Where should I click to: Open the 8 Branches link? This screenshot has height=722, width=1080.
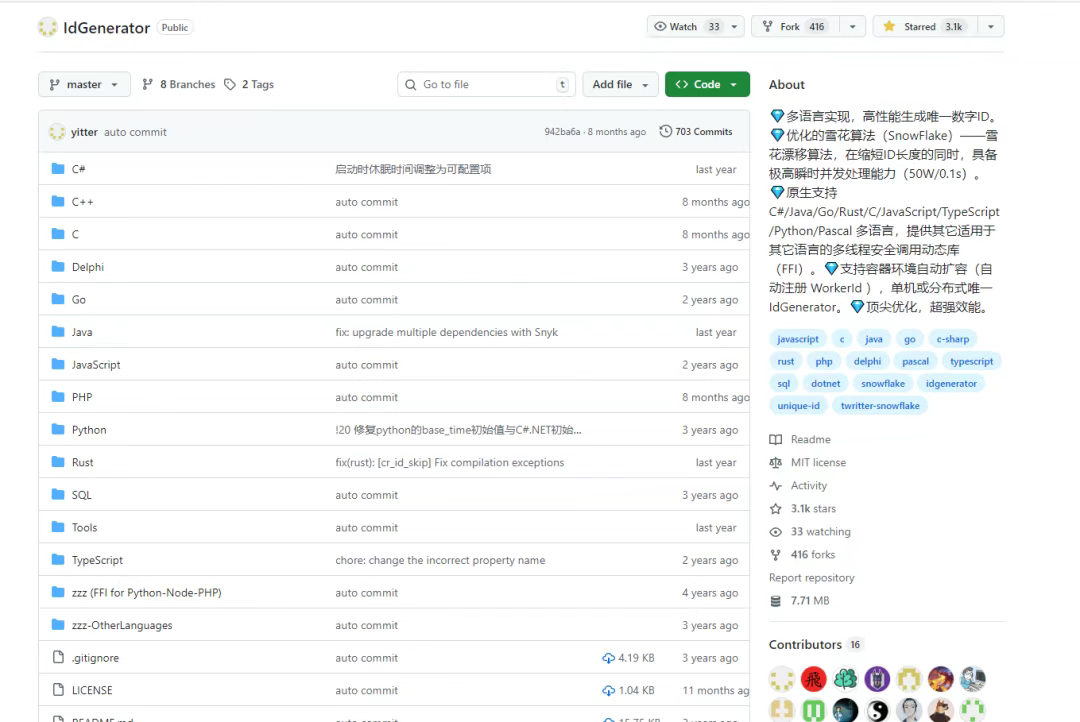178,84
